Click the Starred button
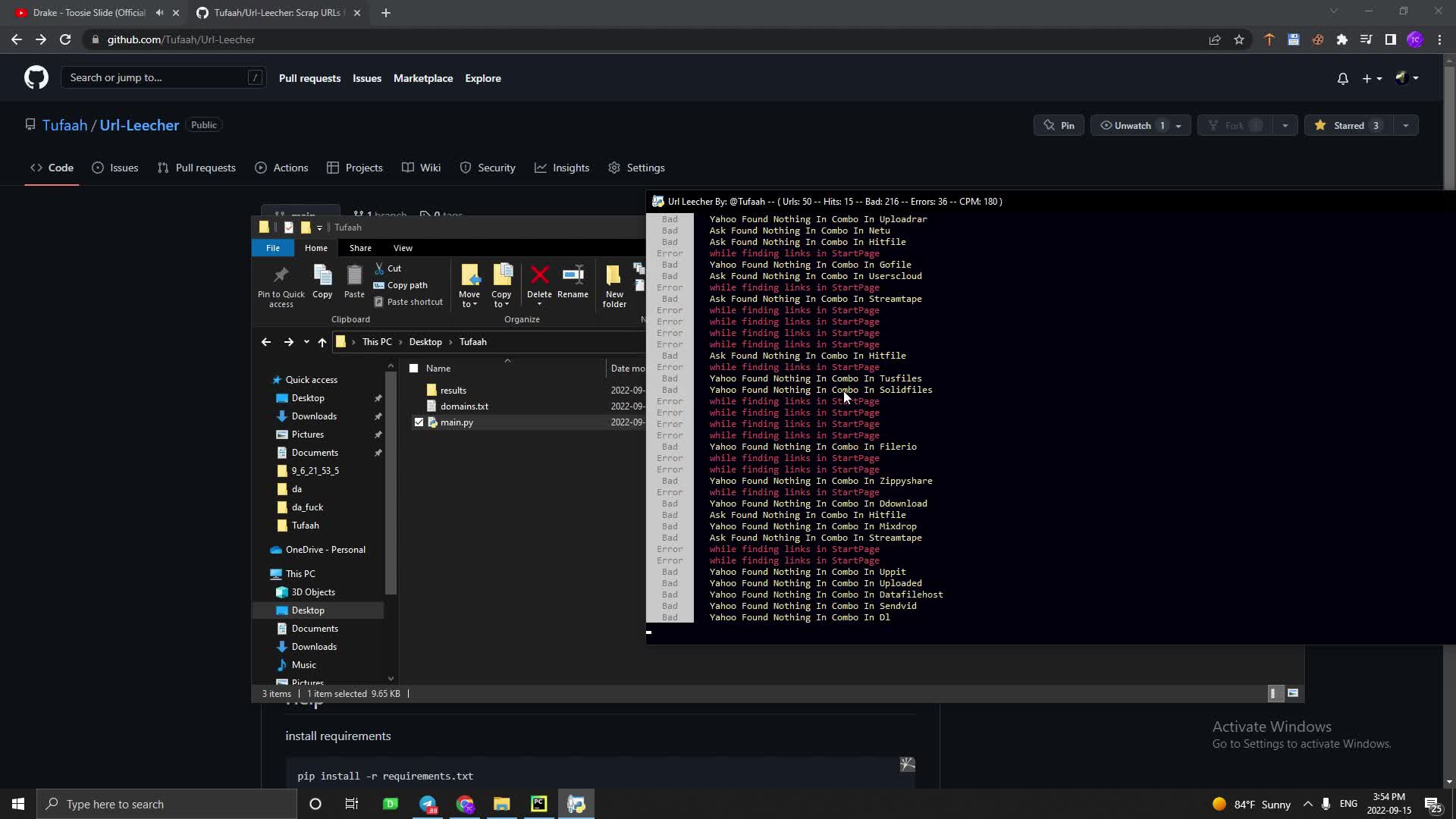This screenshot has width=1456, height=819. [x=1350, y=126]
